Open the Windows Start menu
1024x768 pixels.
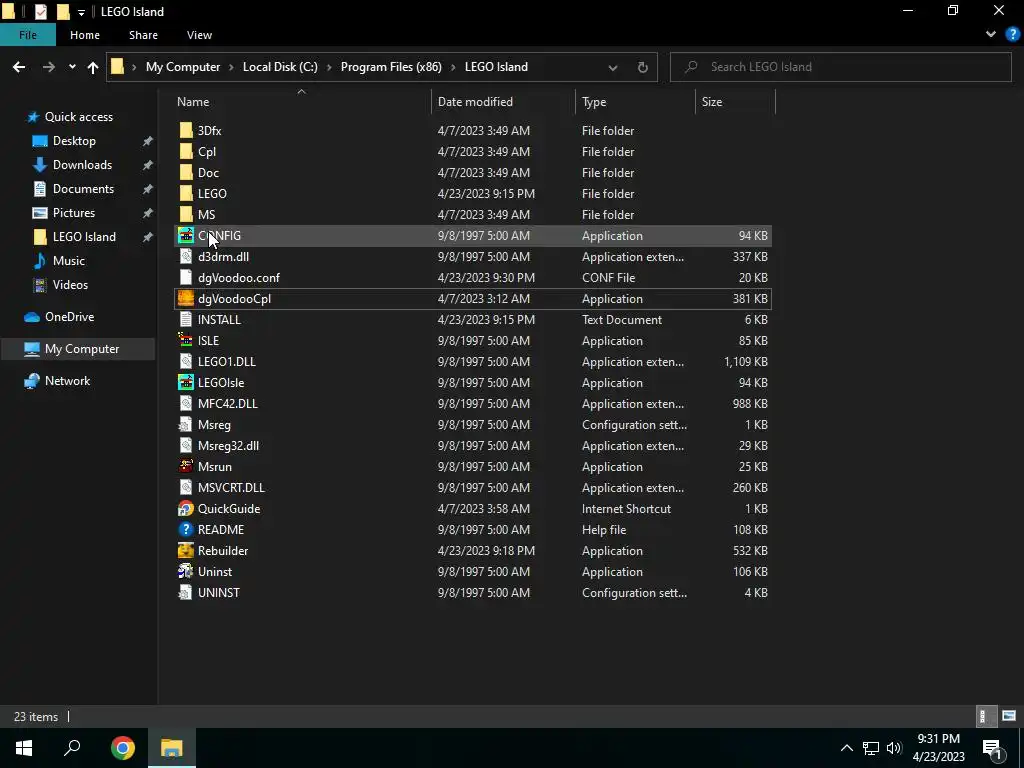click(x=24, y=748)
